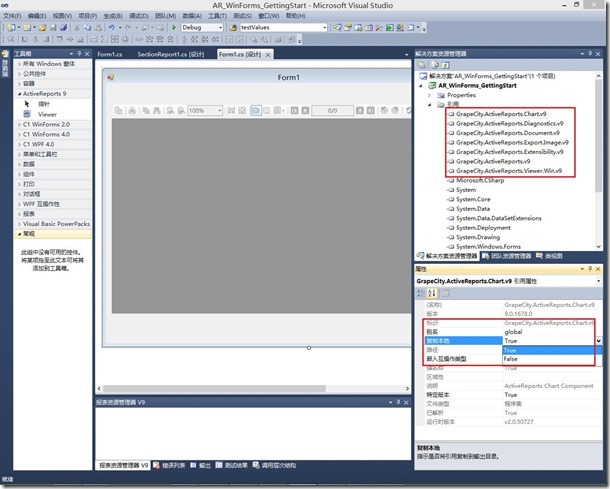Select the GrapeCity.ActiveReports.Viewer.Win.v9 reference
Screen dimensions: 610x489
point(509,170)
